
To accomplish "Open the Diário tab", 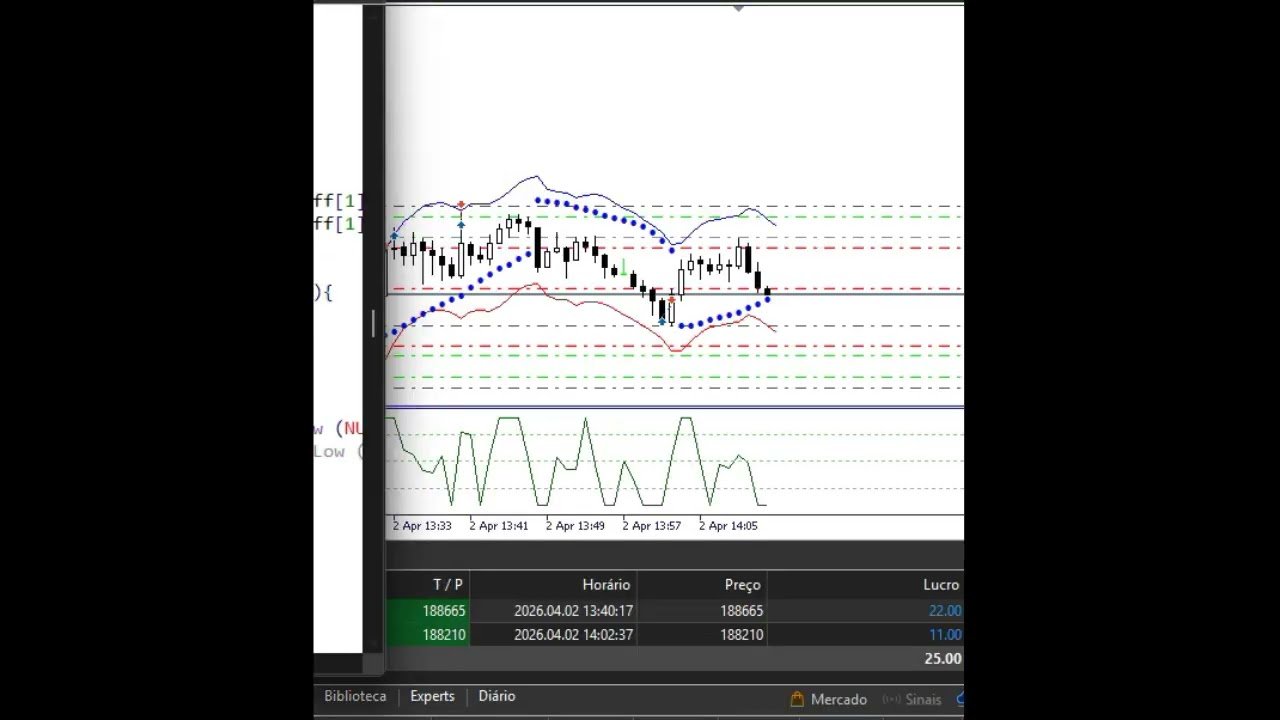I will (x=496, y=695).
